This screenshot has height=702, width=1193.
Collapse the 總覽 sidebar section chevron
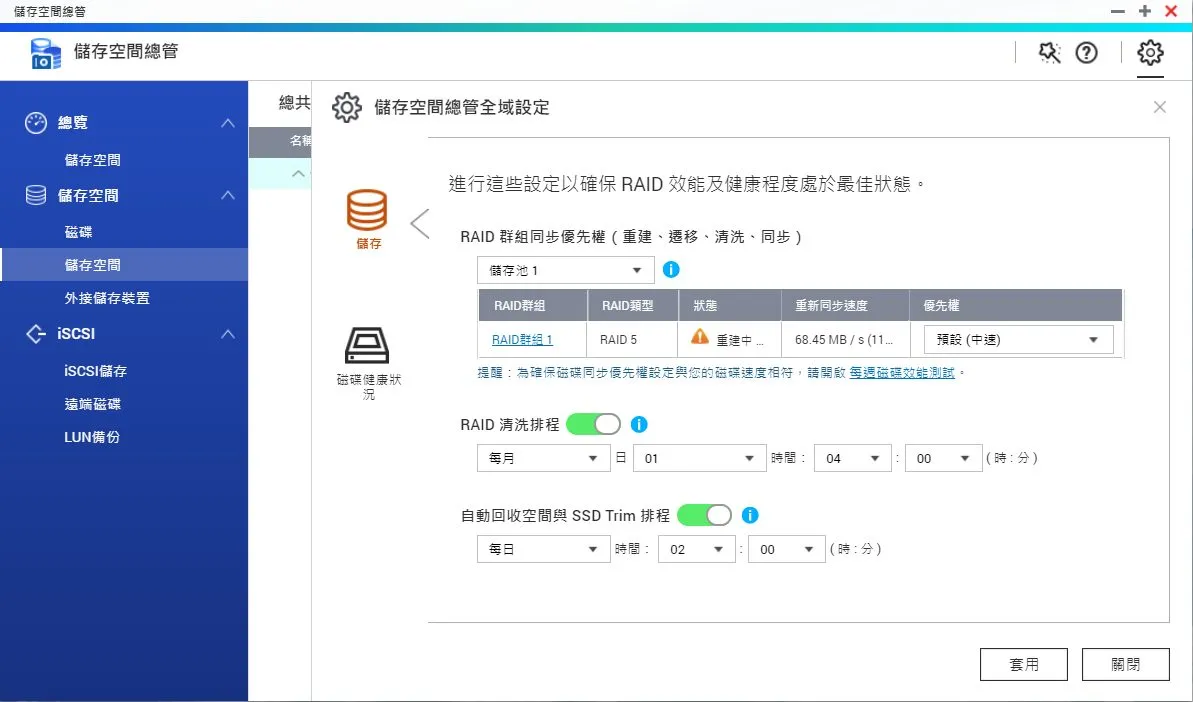(227, 122)
